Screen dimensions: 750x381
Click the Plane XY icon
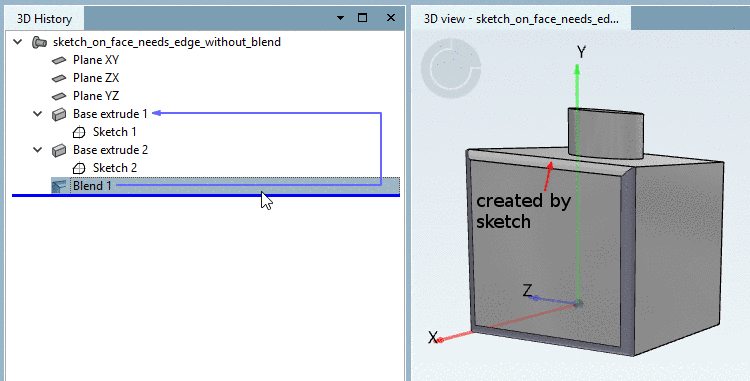pyautogui.click(x=59, y=60)
